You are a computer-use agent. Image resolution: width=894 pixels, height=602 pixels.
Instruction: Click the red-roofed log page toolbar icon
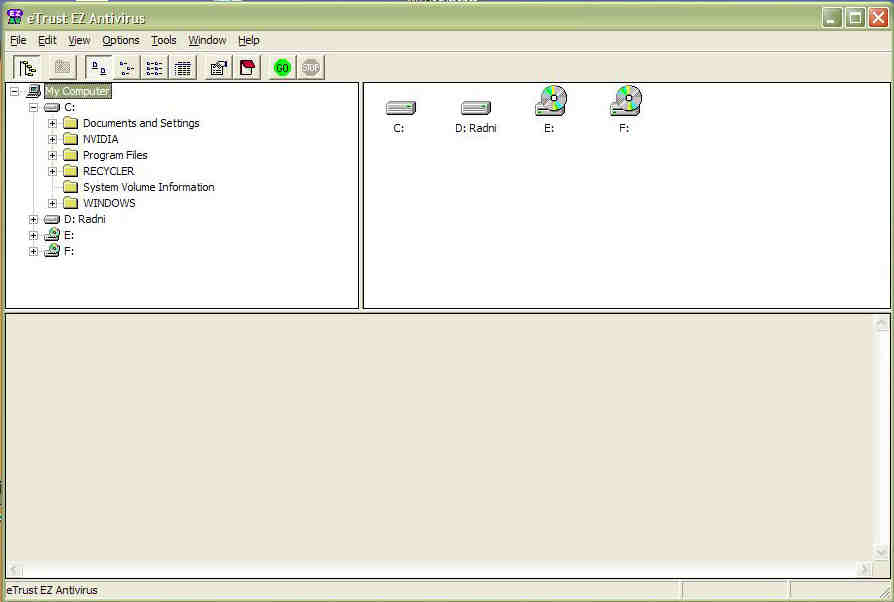click(x=247, y=68)
